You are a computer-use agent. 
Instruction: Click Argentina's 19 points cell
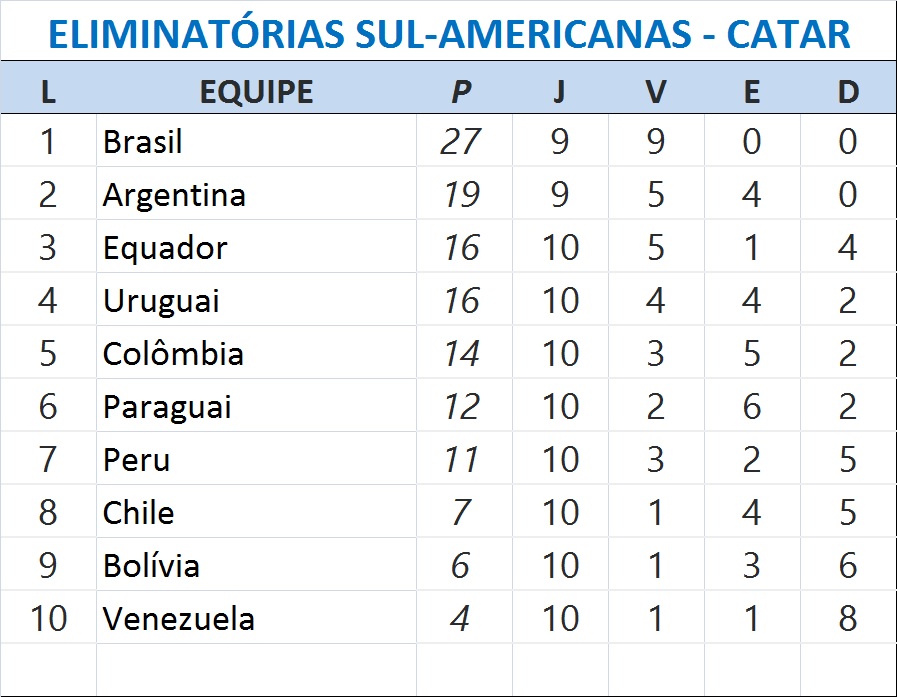point(461,195)
